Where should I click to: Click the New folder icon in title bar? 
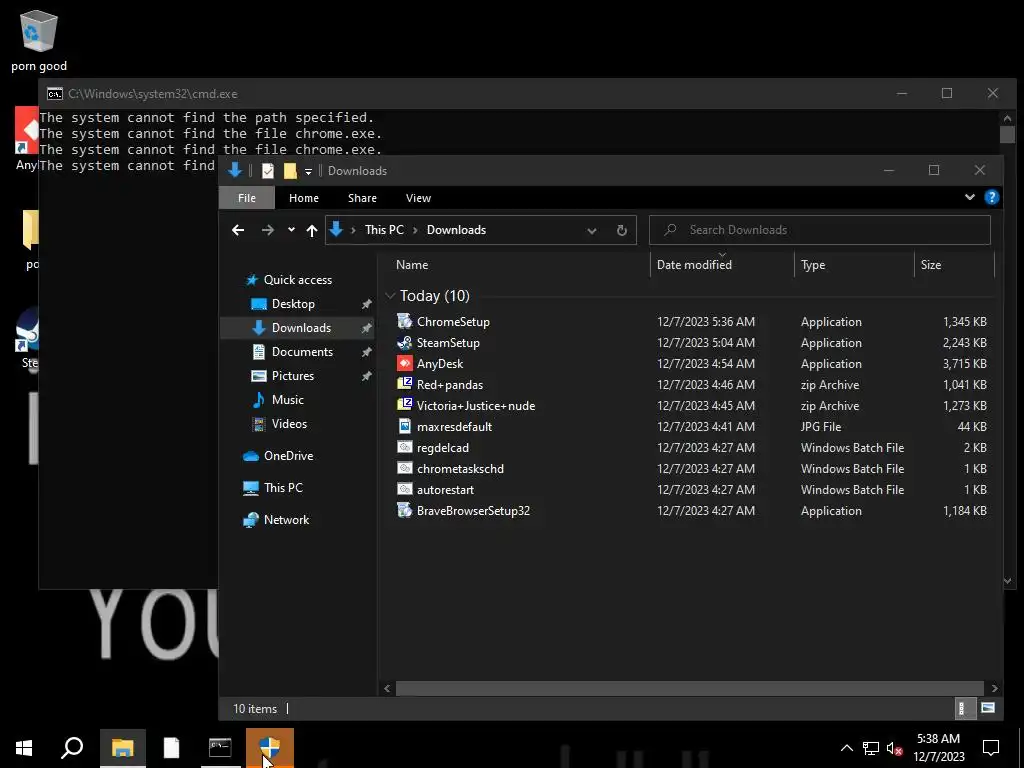[x=290, y=170]
